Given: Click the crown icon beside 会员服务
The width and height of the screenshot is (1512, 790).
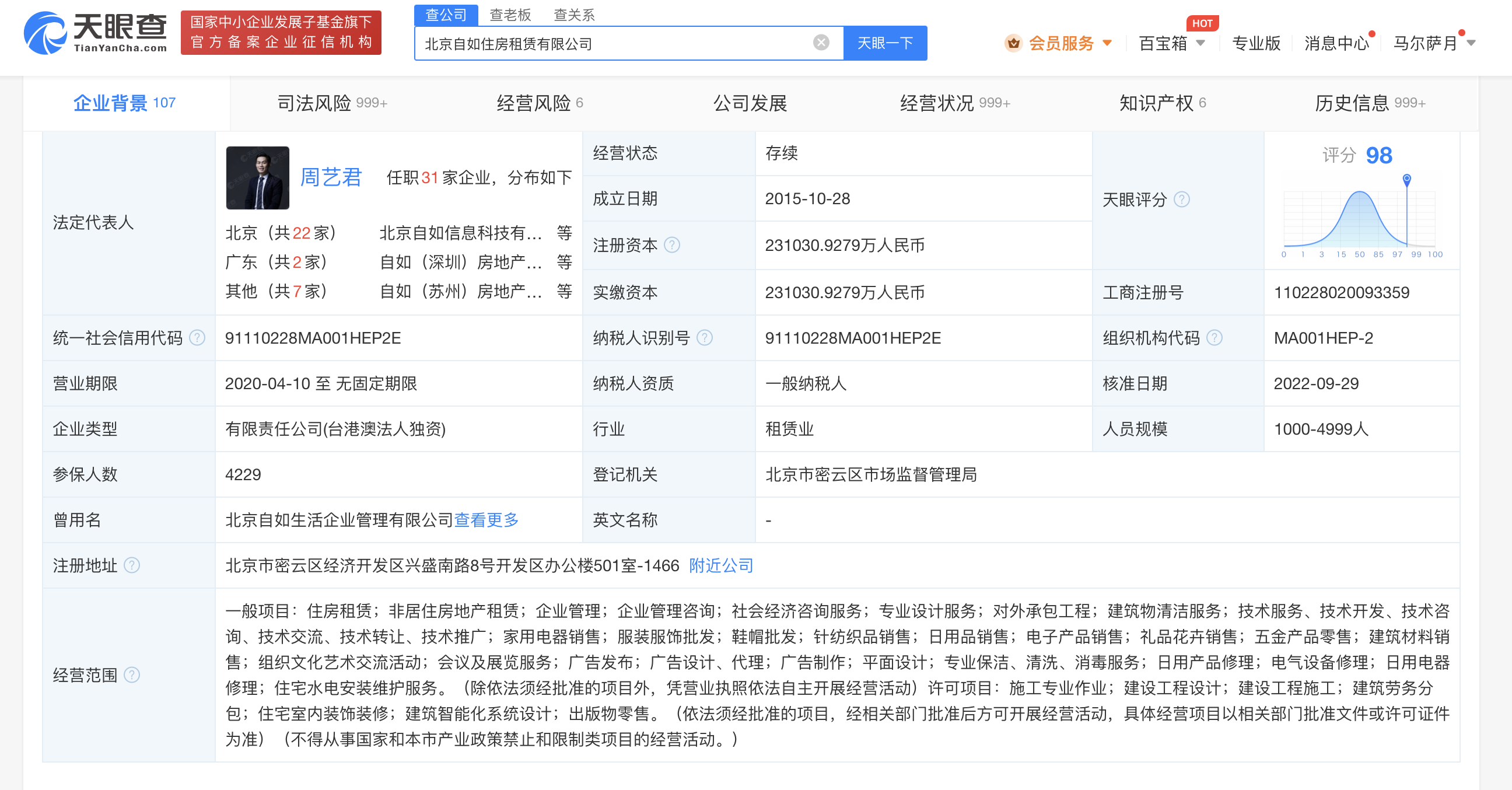Looking at the screenshot, I should click(x=1014, y=43).
